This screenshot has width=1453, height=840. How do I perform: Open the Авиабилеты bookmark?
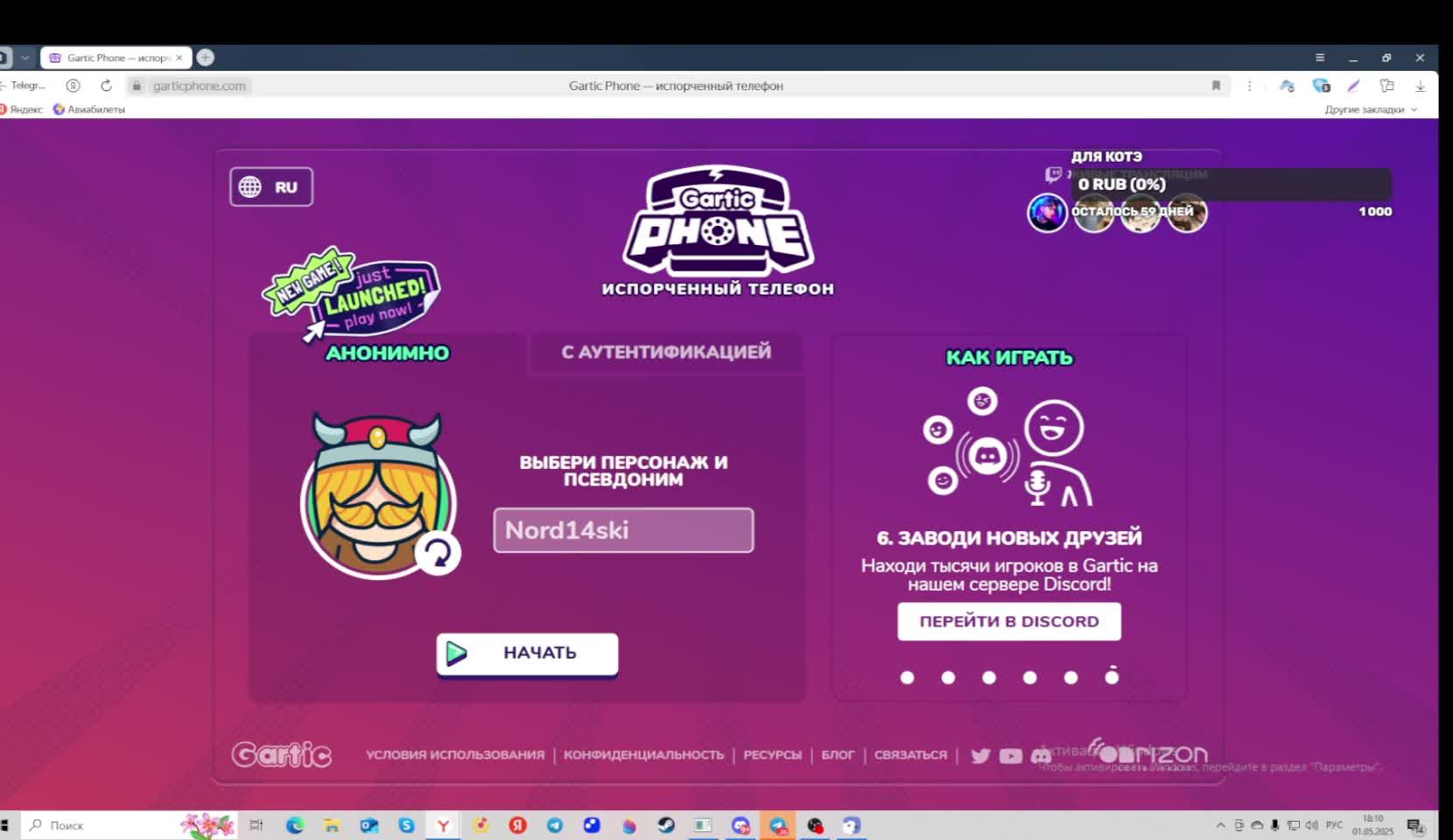point(89,109)
